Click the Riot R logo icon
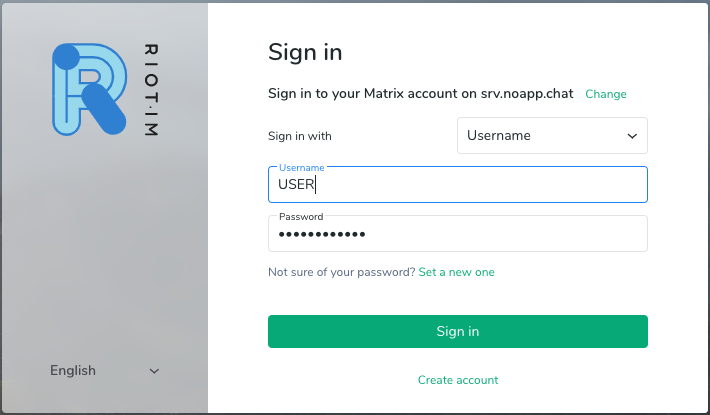Screen dimensions: 710x415 click(x=90, y=89)
